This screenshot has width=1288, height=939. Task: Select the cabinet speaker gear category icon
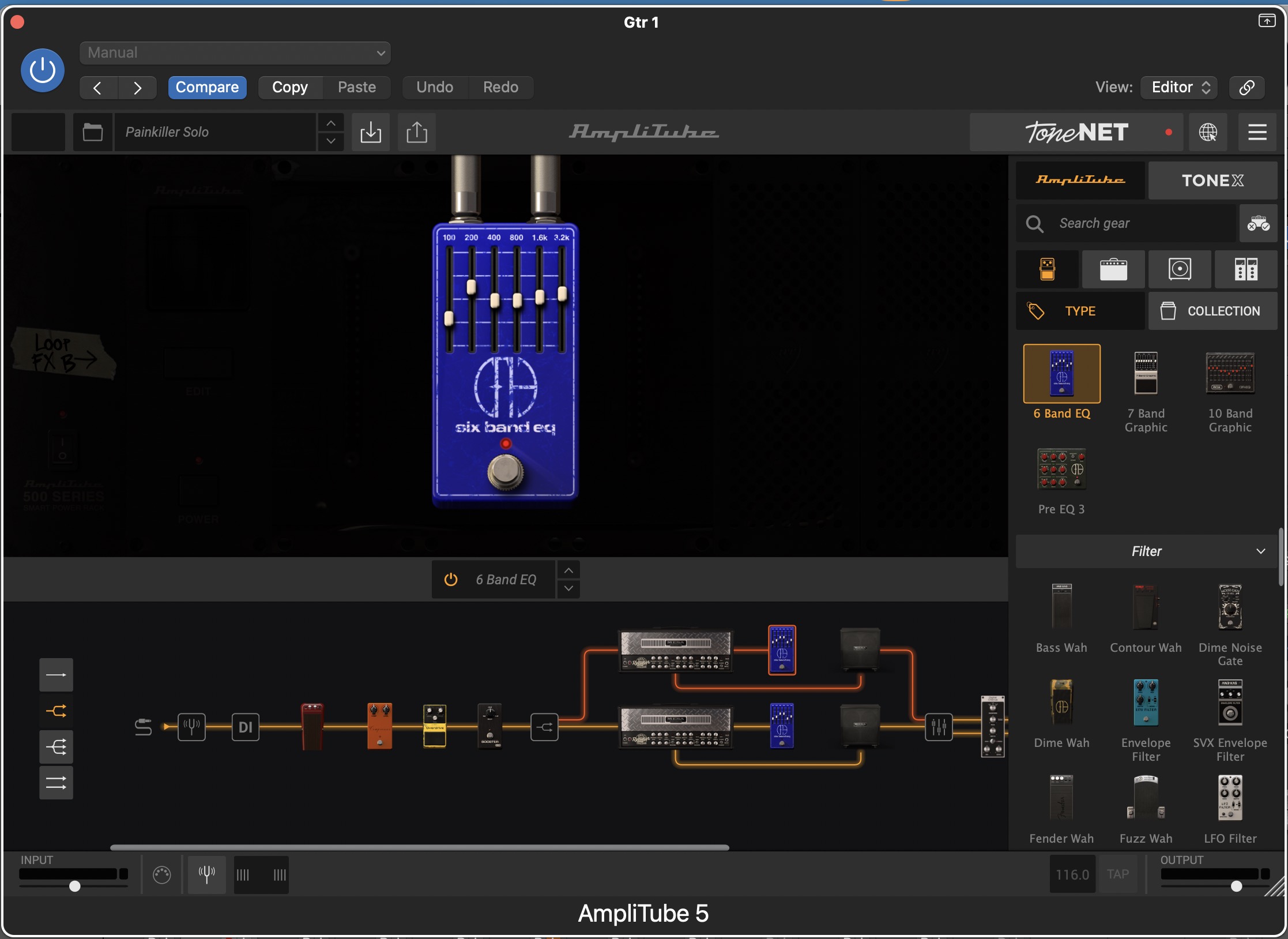pyautogui.click(x=1179, y=269)
